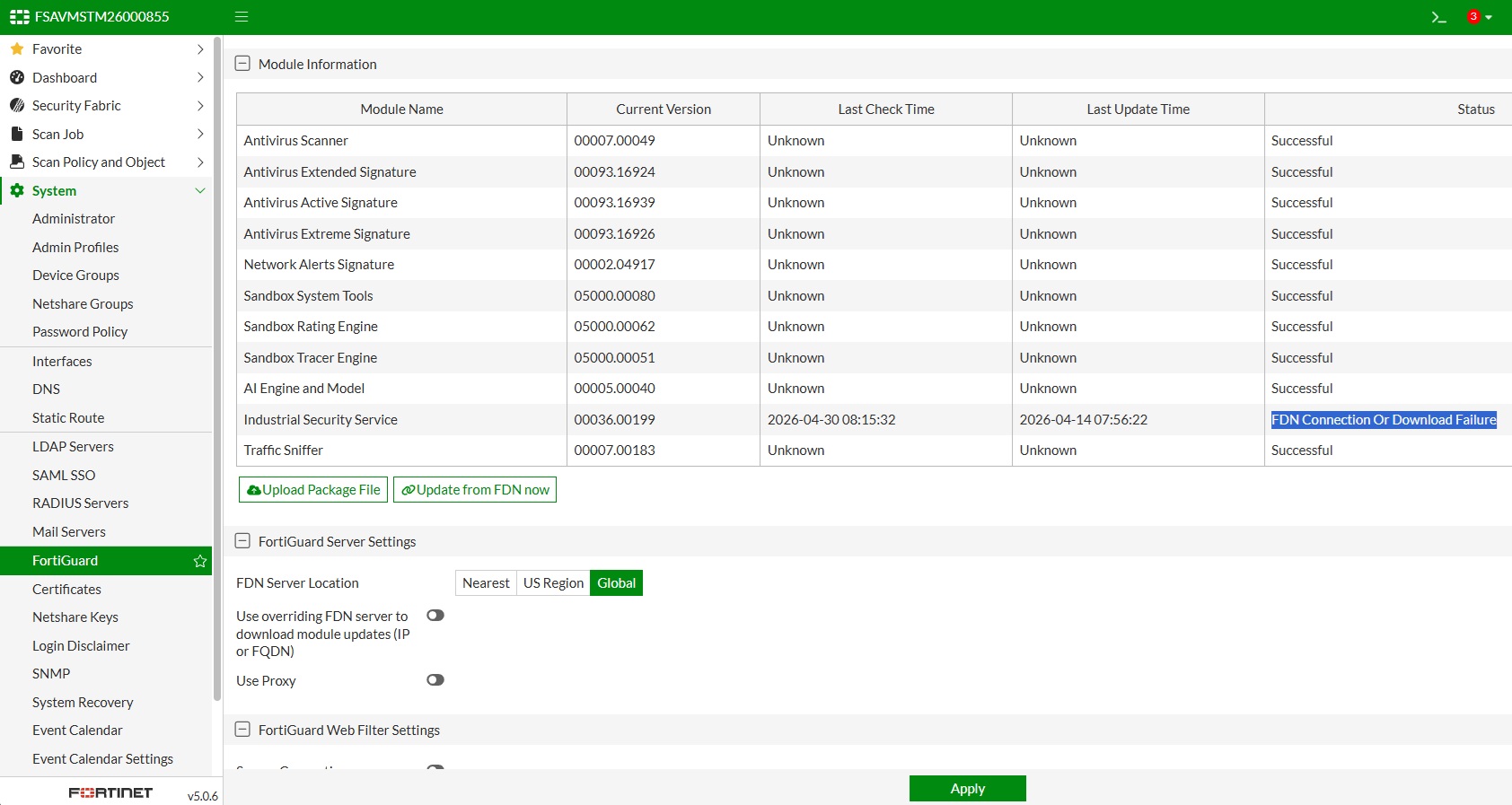
Task: Open the user dropdown caret
Action: coord(1489,17)
